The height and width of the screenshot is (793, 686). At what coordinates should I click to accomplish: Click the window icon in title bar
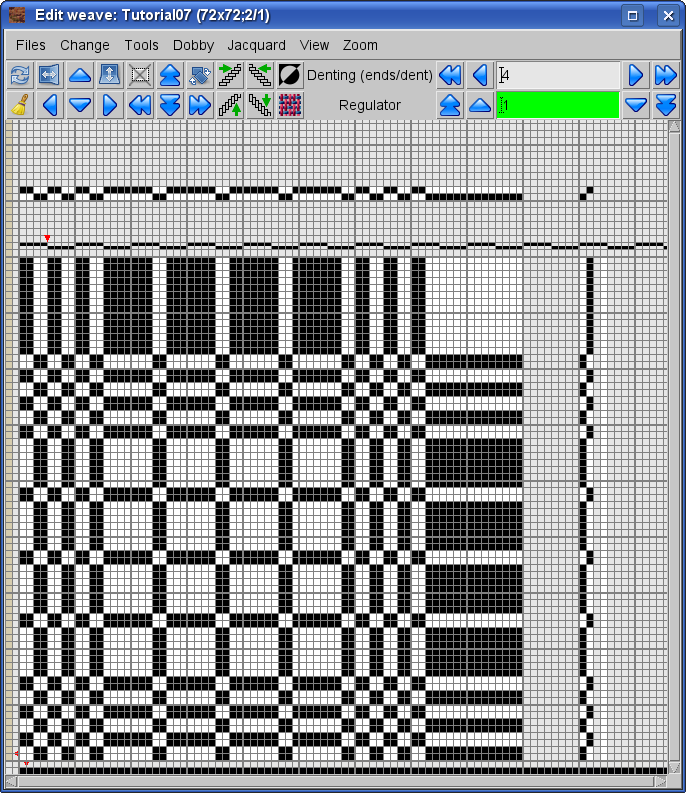pyautogui.click(x=17, y=15)
